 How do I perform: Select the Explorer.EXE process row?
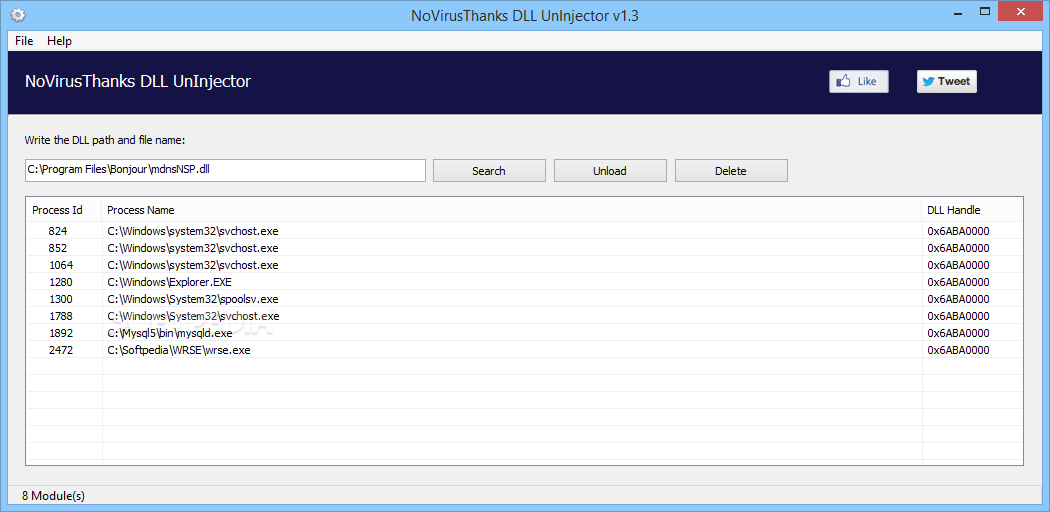[x=524, y=282]
